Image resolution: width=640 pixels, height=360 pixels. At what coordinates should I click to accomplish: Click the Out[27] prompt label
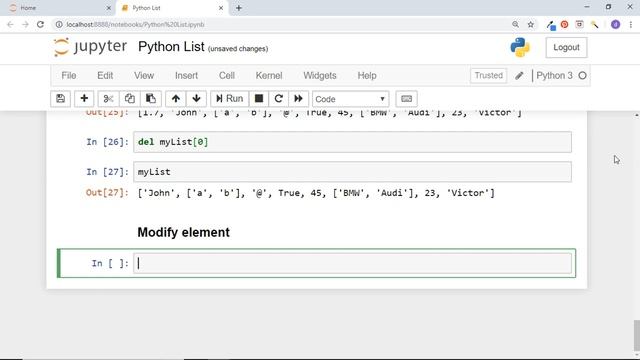click(107, 193)
